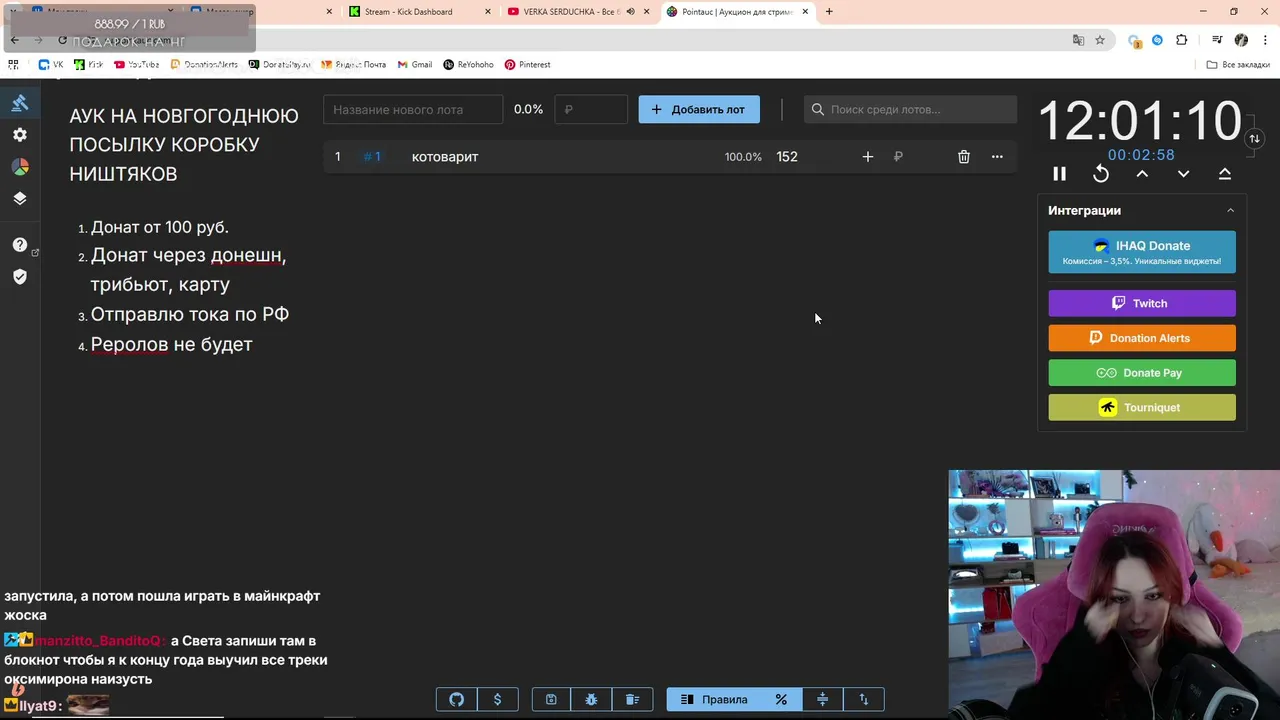Open the YouTube bookmark
Screen dimensions: 1280x720
[137, 64]
